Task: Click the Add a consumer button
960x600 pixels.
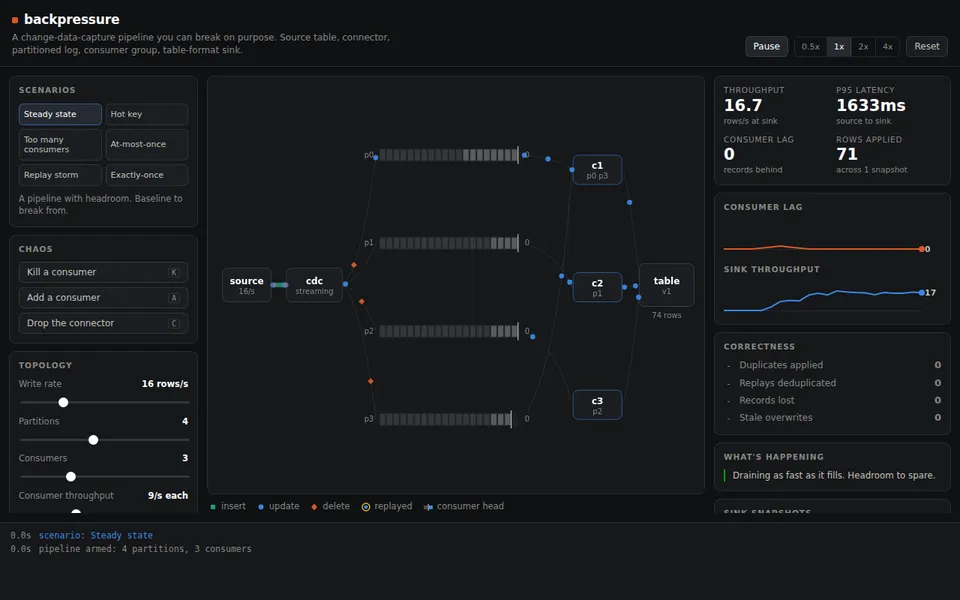Action: pyautogui.click(x=103, y=298)
